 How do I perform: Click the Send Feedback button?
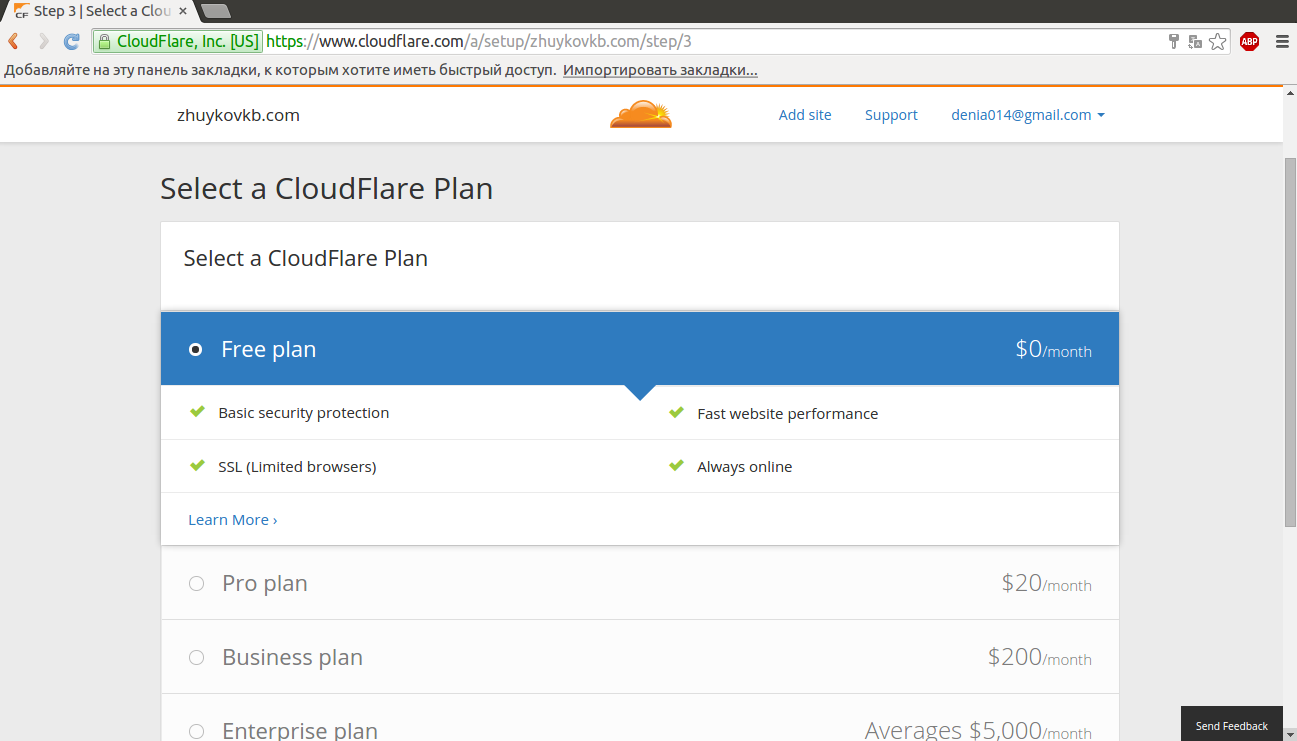pyautogui.click(x=1232, y=726)
